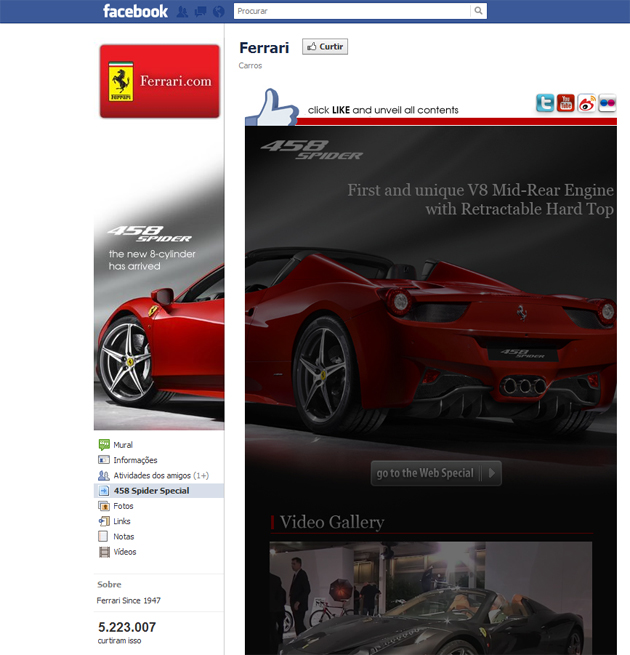Open the Mural tab
Image resolution: width=630 pixels, height=655 pixels.
(x=123, y=445)
